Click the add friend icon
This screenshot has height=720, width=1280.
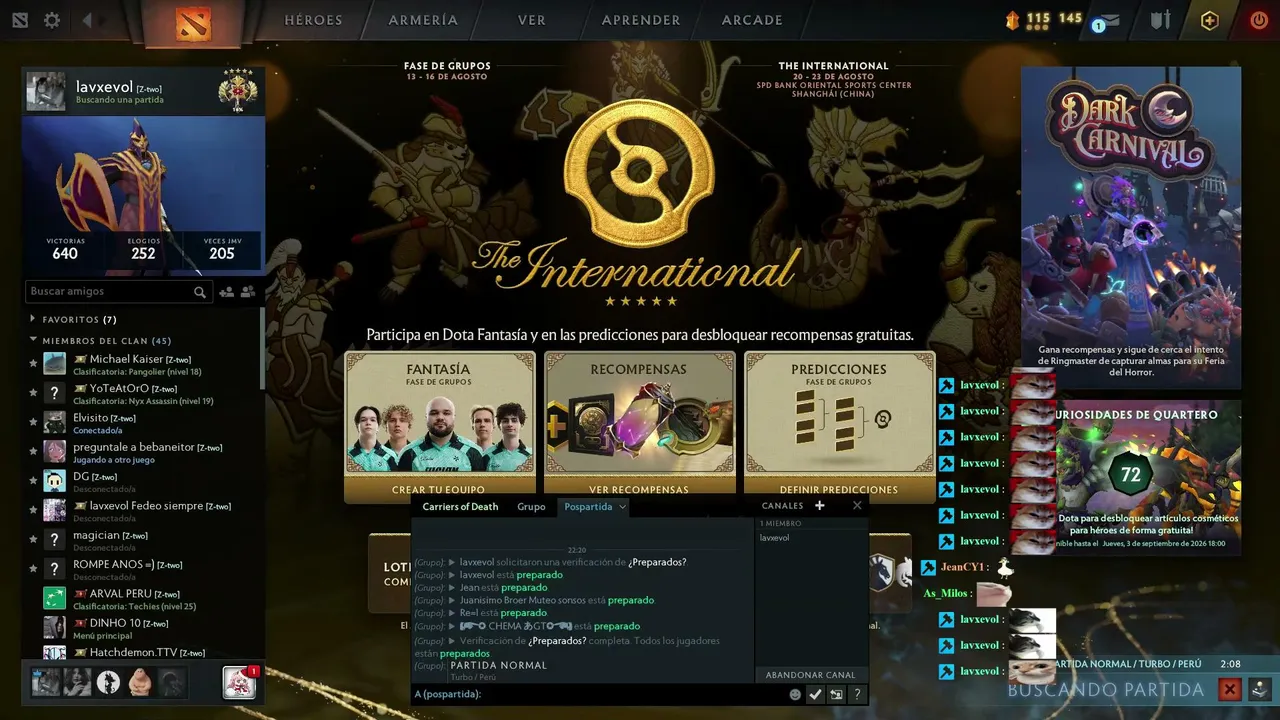pos(227,292)
